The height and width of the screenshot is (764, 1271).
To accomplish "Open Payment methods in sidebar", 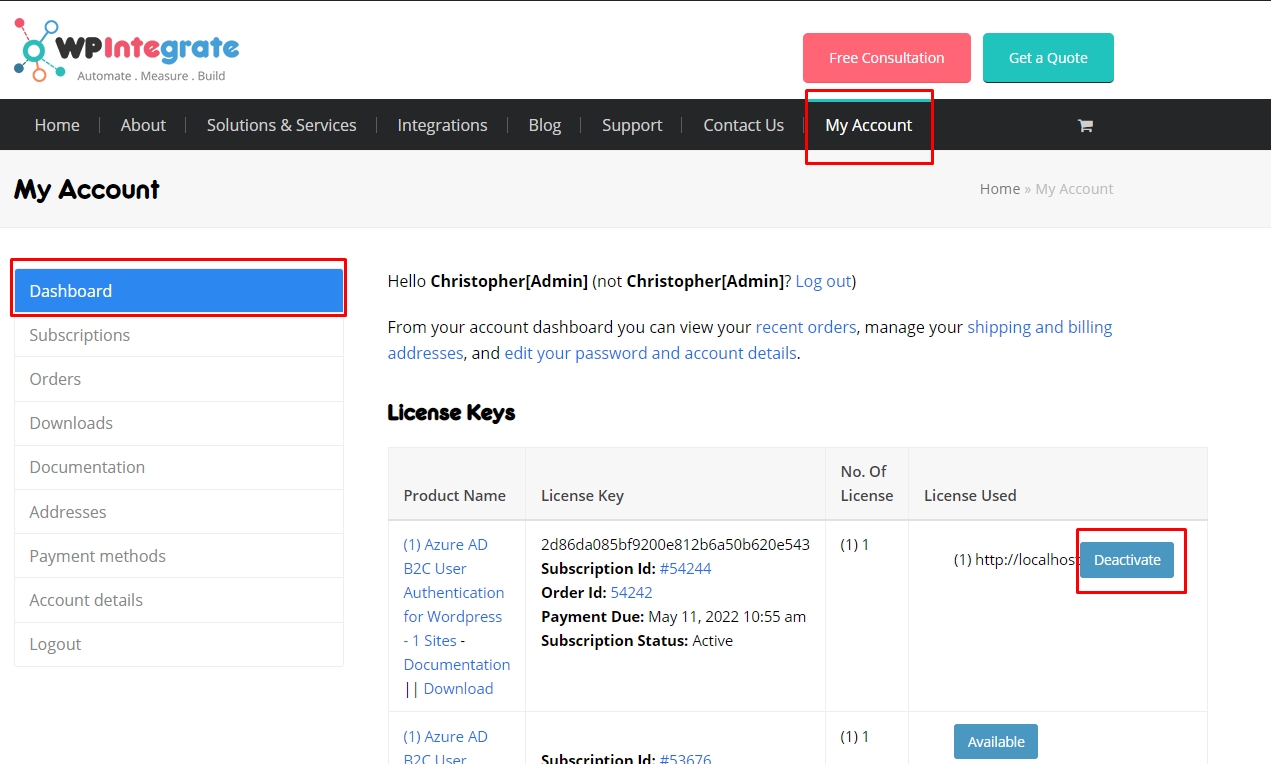I will (179, 556).
